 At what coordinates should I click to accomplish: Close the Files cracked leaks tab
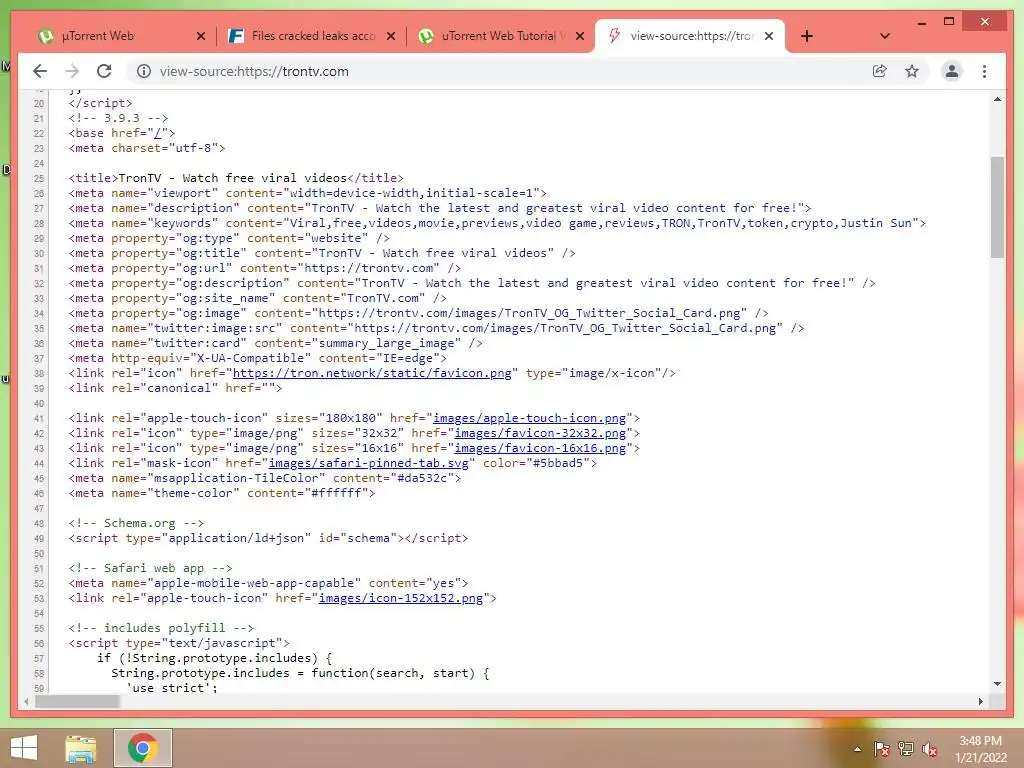(x=391, y=37)
